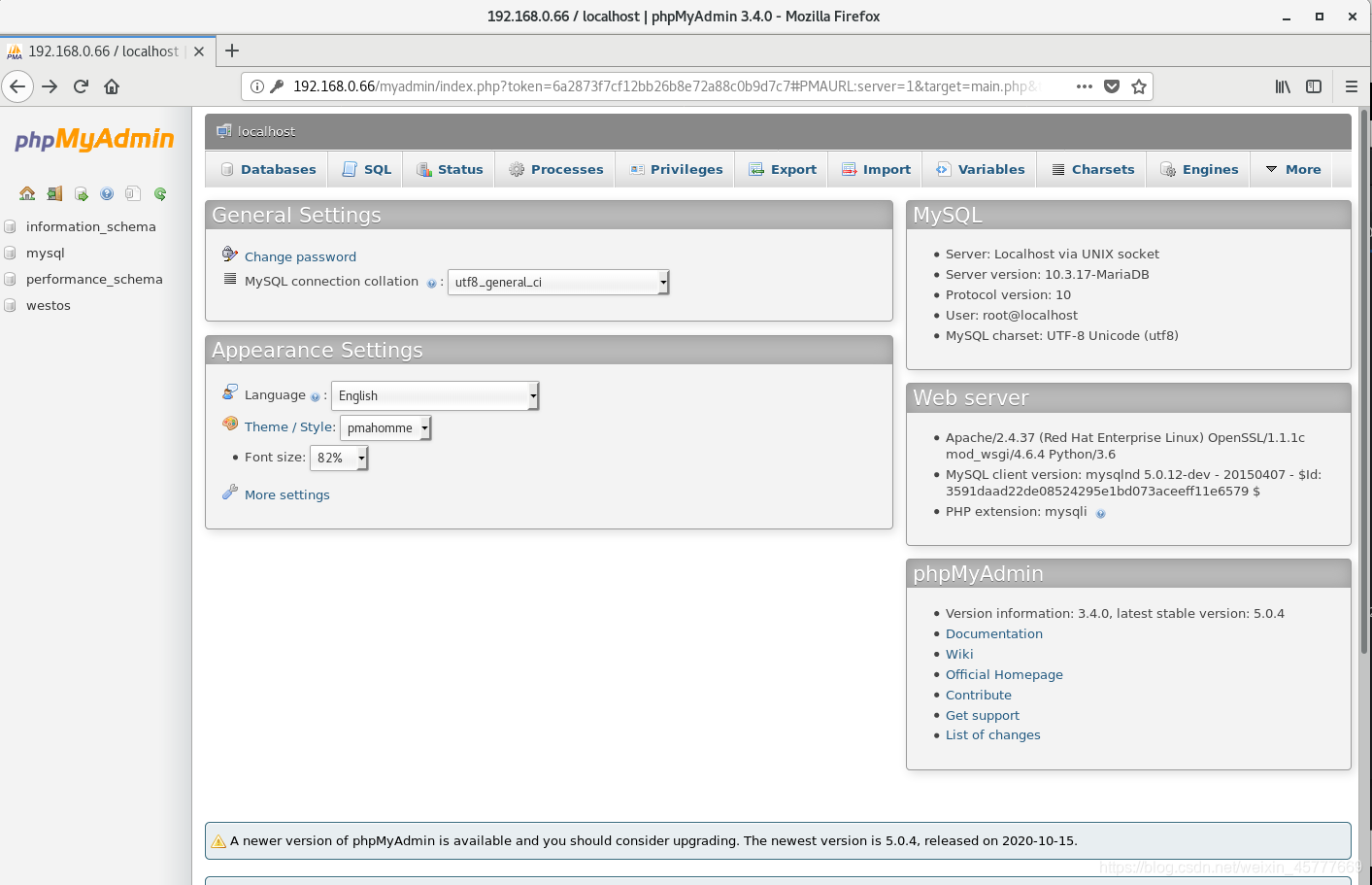Select the information_schema database
Screen dimensions: 1372x885
91,226
